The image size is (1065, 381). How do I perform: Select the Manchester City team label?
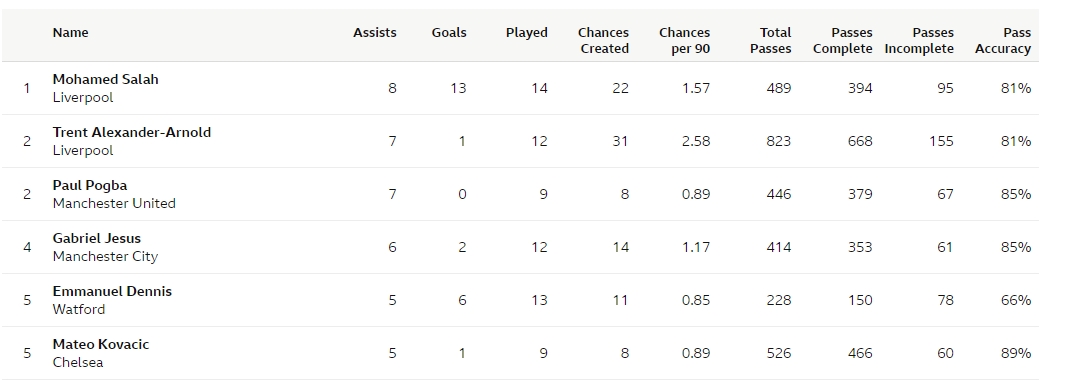pyautogui.click(x=105, y=257)
